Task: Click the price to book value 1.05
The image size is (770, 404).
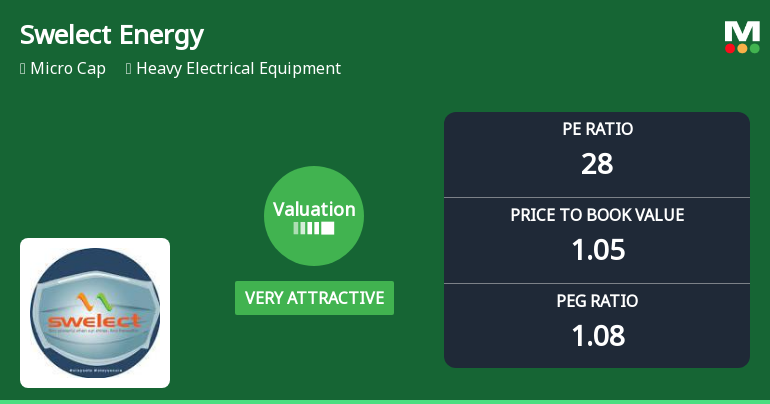Action: pyautogui.click(x=597, y=249)
